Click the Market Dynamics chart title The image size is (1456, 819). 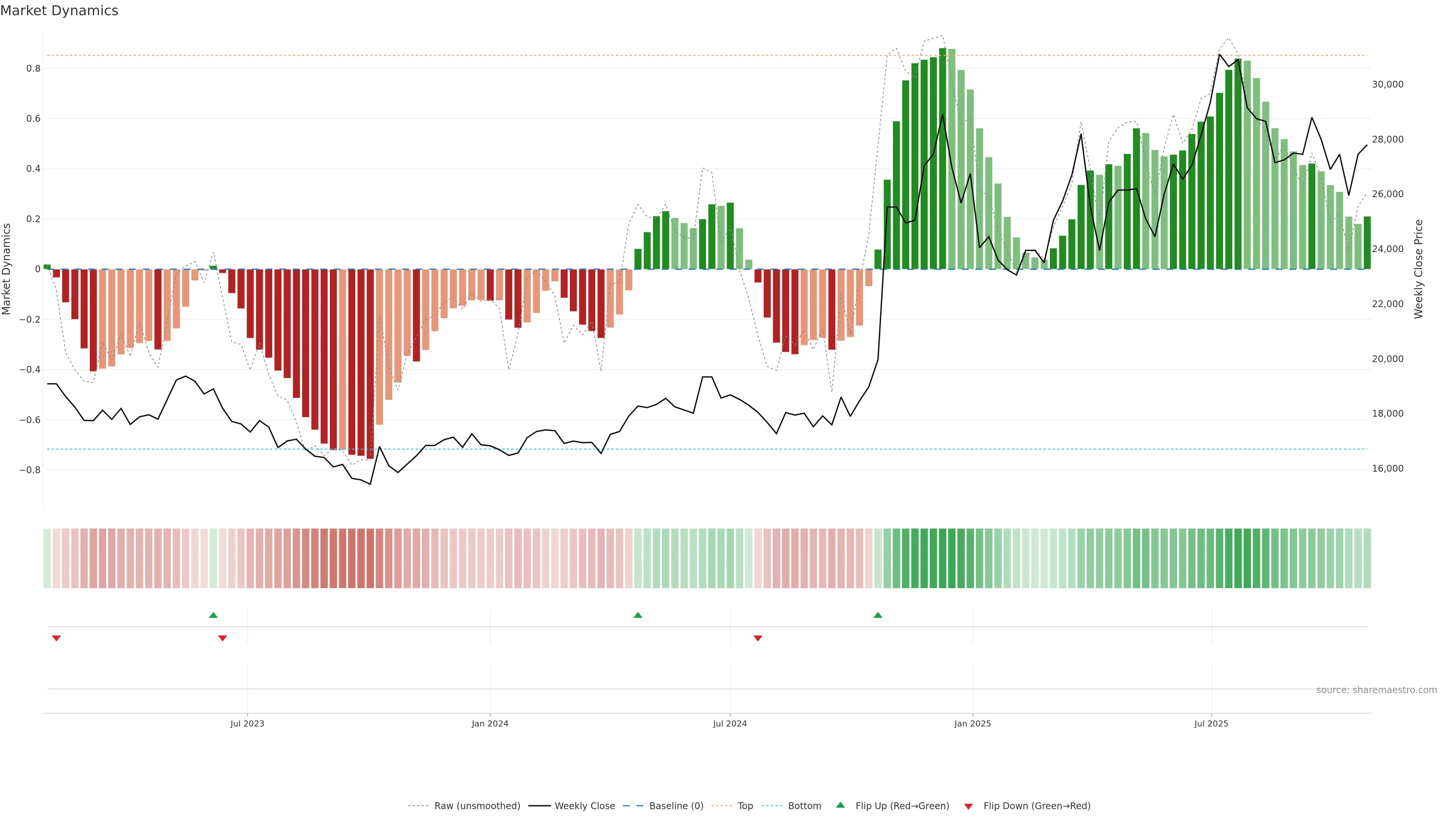click(x=60, y=11)
